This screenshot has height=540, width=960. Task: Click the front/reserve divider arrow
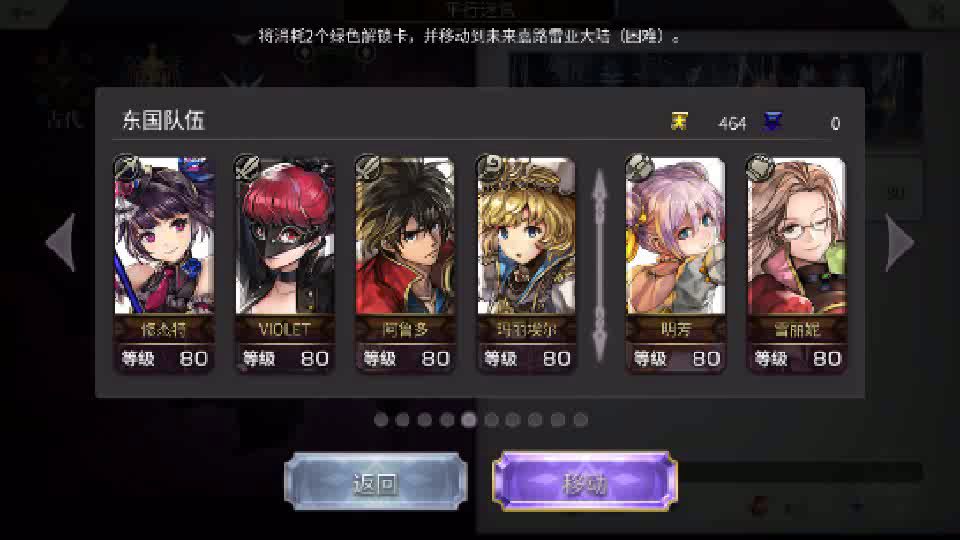[x=600, y=264]
